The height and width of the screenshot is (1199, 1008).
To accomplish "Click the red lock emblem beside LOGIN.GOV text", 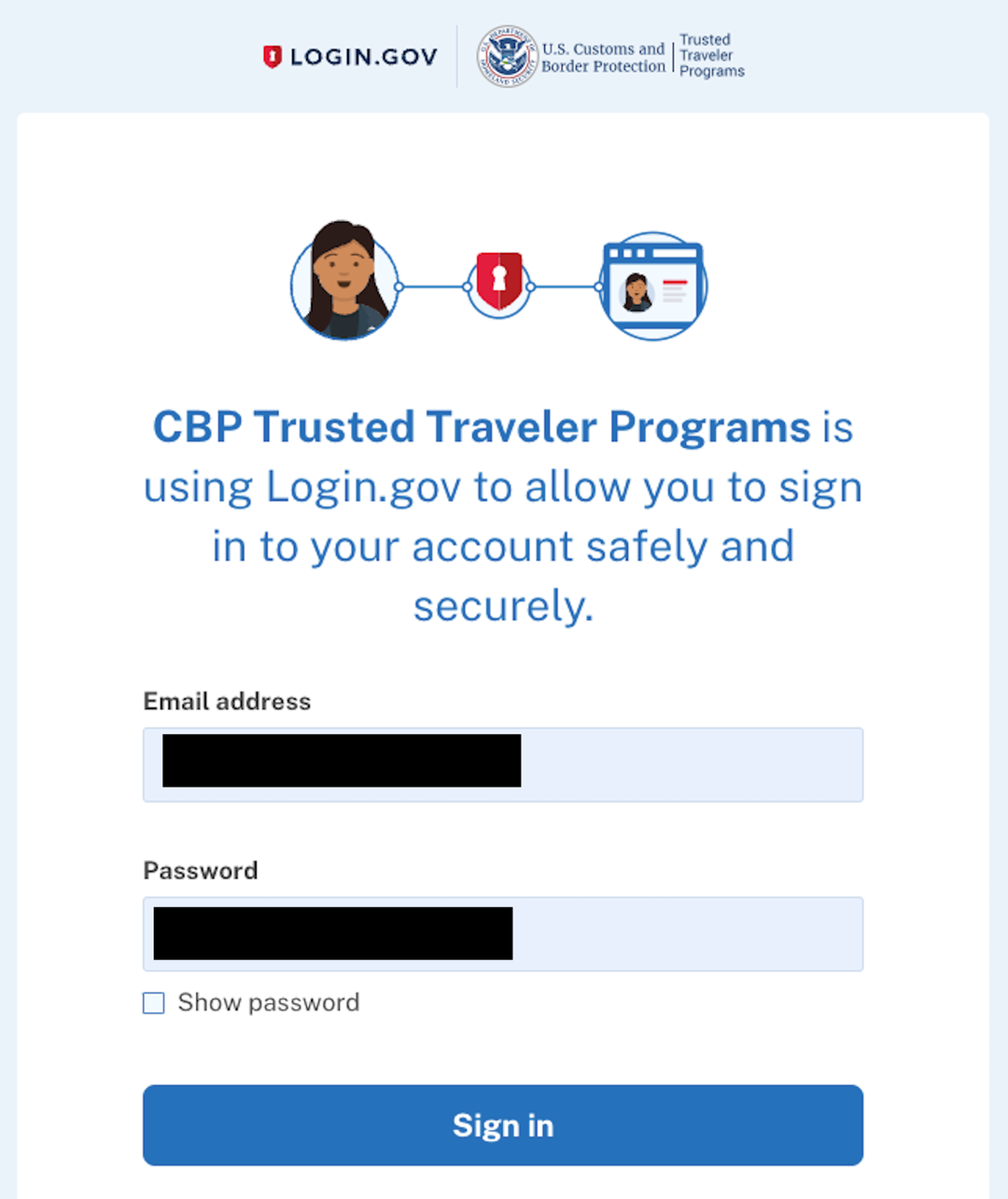I will click(x=273, y=56).
